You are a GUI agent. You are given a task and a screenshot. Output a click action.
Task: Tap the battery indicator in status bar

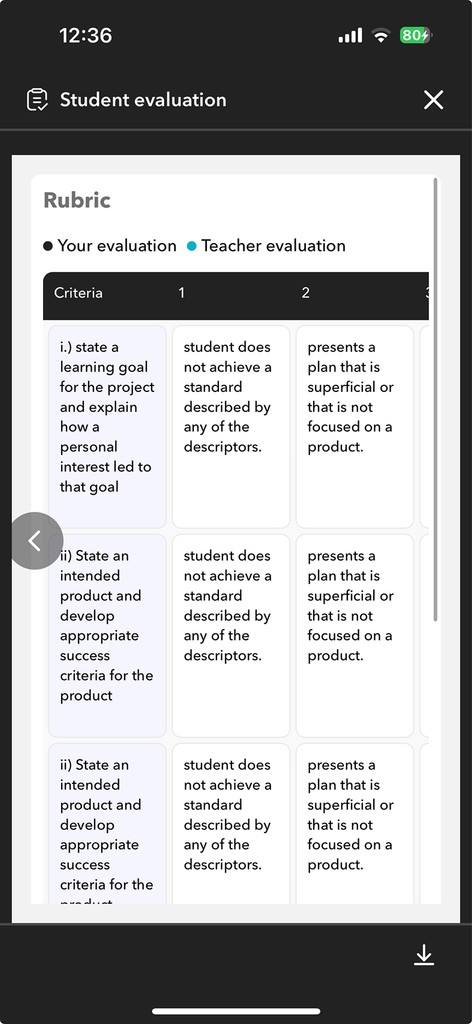pyautogui.click(x=415, y=36)
